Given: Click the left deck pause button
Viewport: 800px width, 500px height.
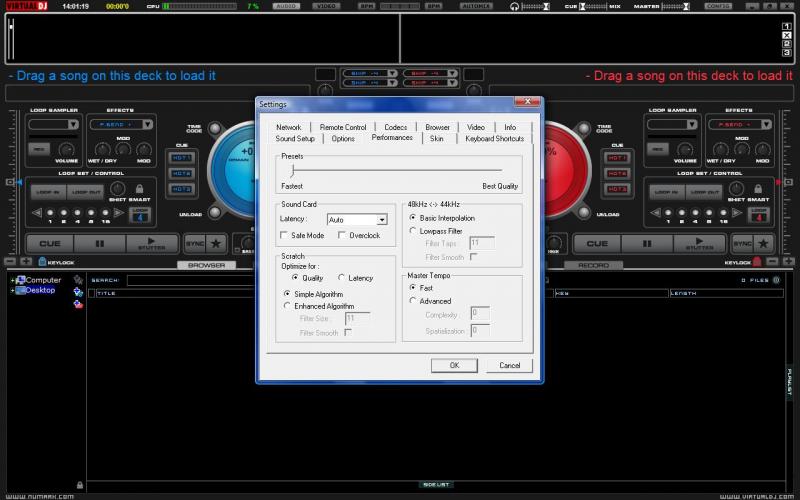Looking at the screenshot, I should click(99, 244).
